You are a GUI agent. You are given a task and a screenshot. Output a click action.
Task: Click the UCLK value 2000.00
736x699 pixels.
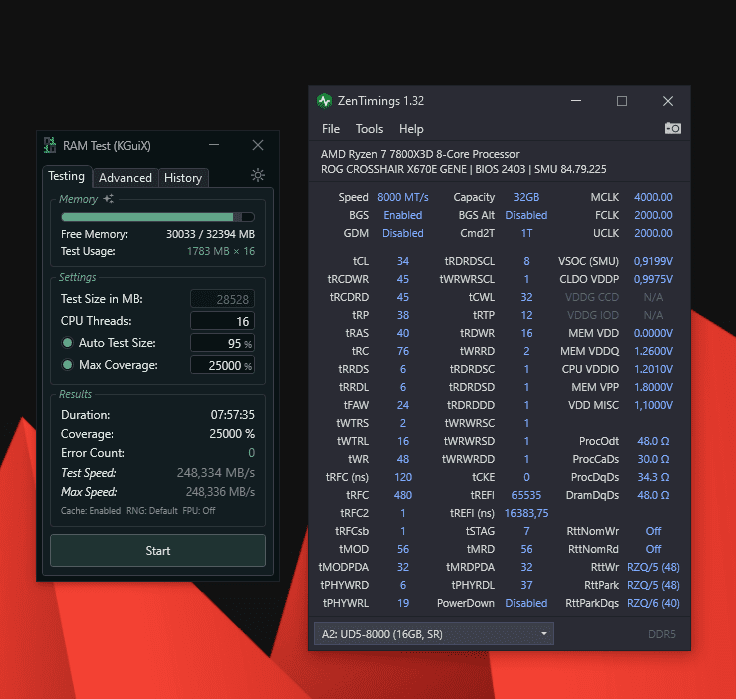[653, 233]
